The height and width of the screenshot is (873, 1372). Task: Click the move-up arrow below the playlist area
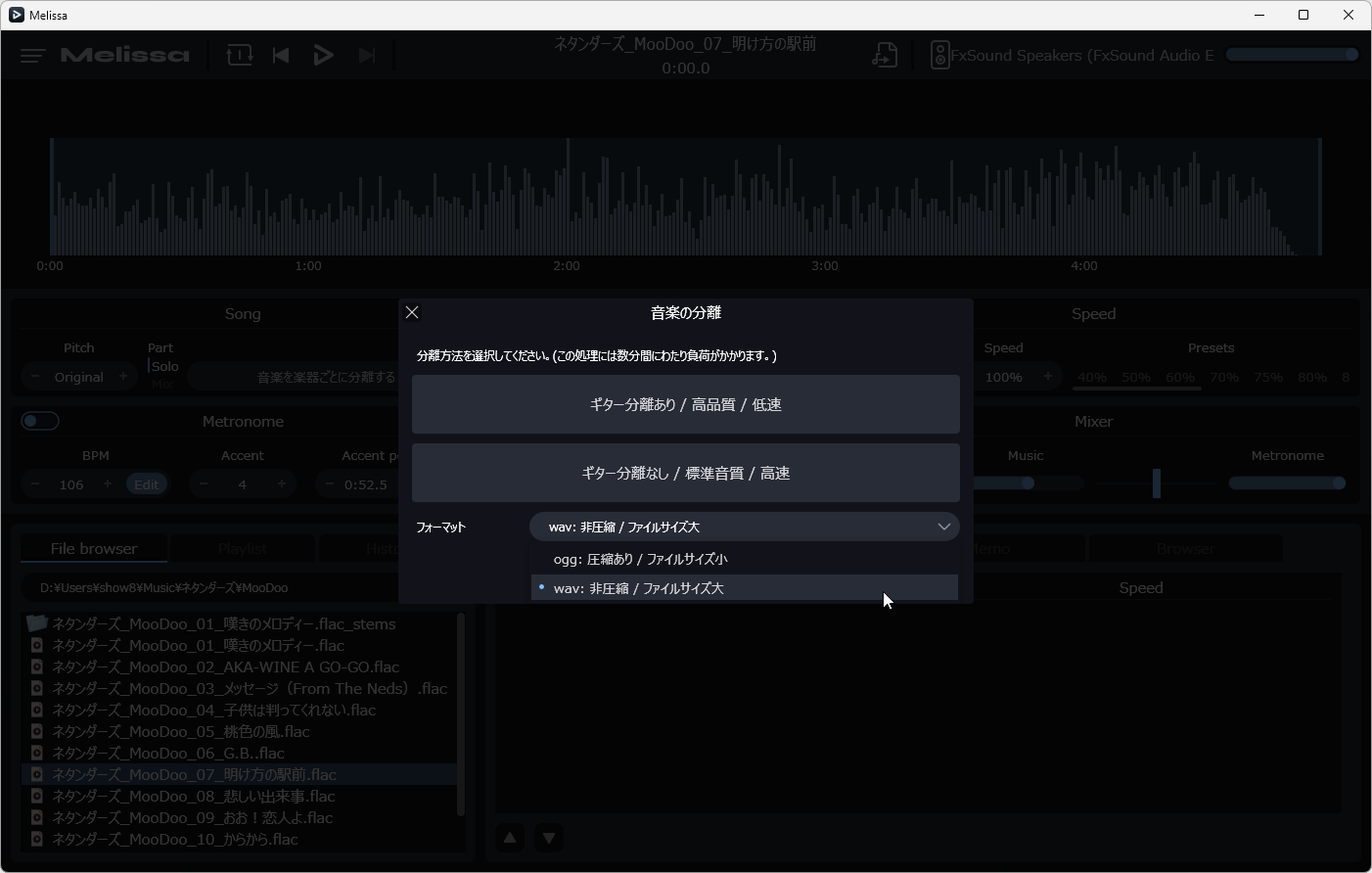pyautogui.click(x=509, y=838)
